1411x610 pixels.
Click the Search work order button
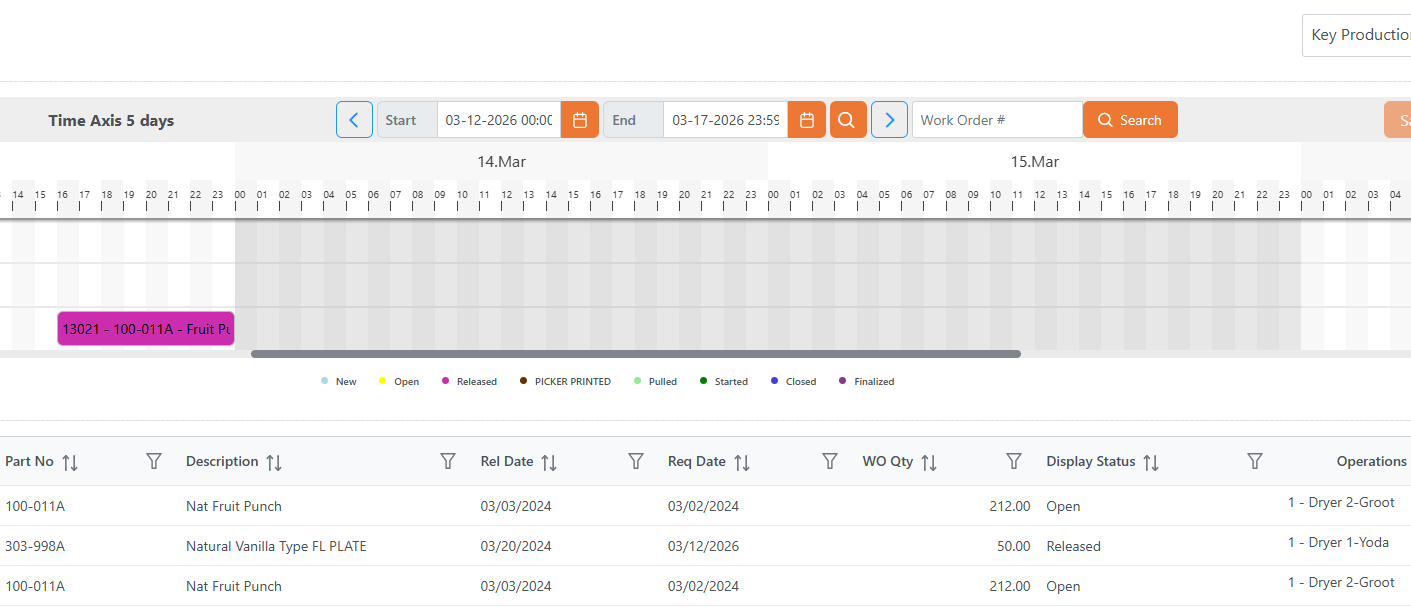pos(1130,120)
